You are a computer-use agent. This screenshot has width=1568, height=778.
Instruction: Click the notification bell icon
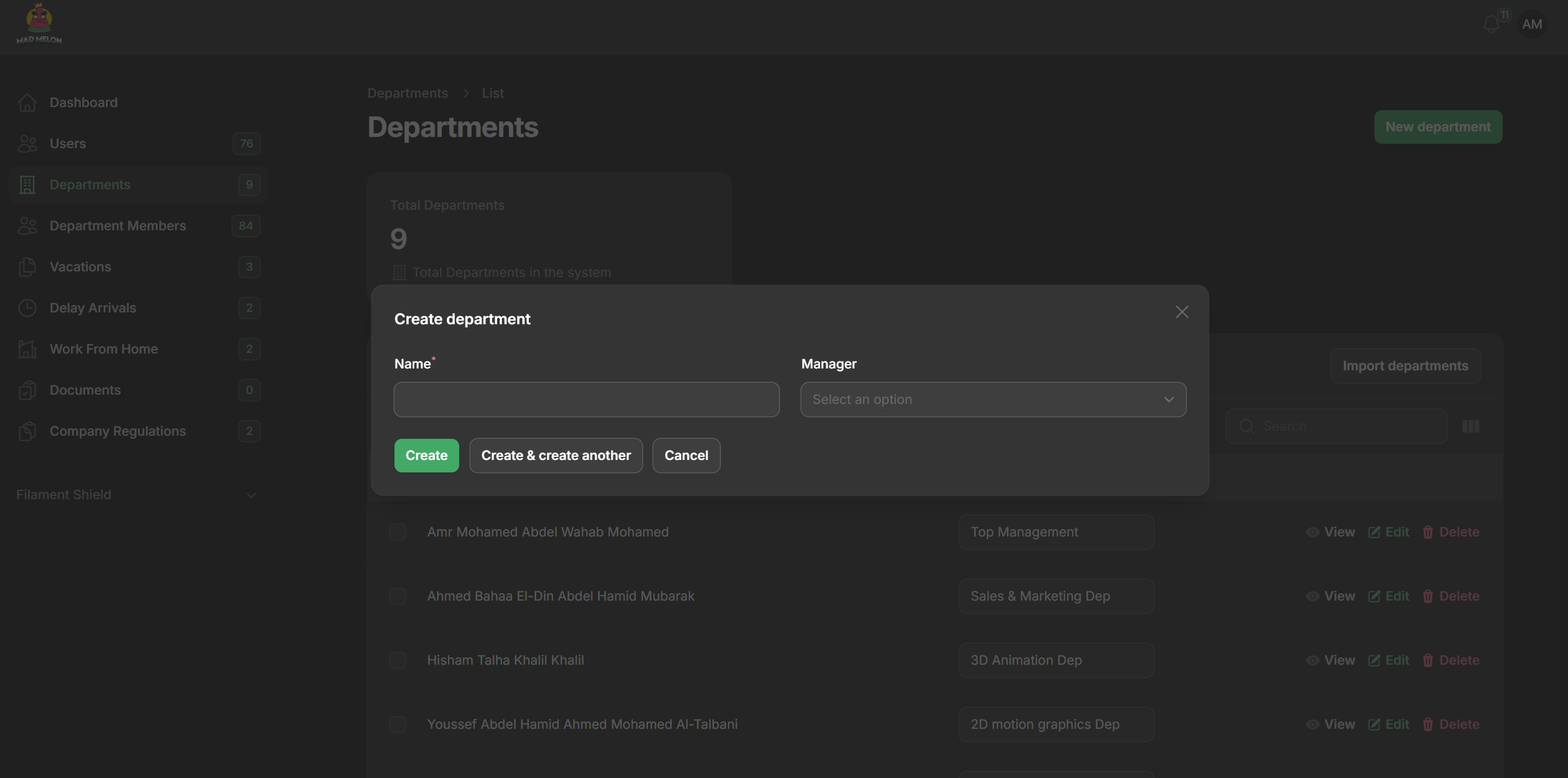click(1491, 24)
